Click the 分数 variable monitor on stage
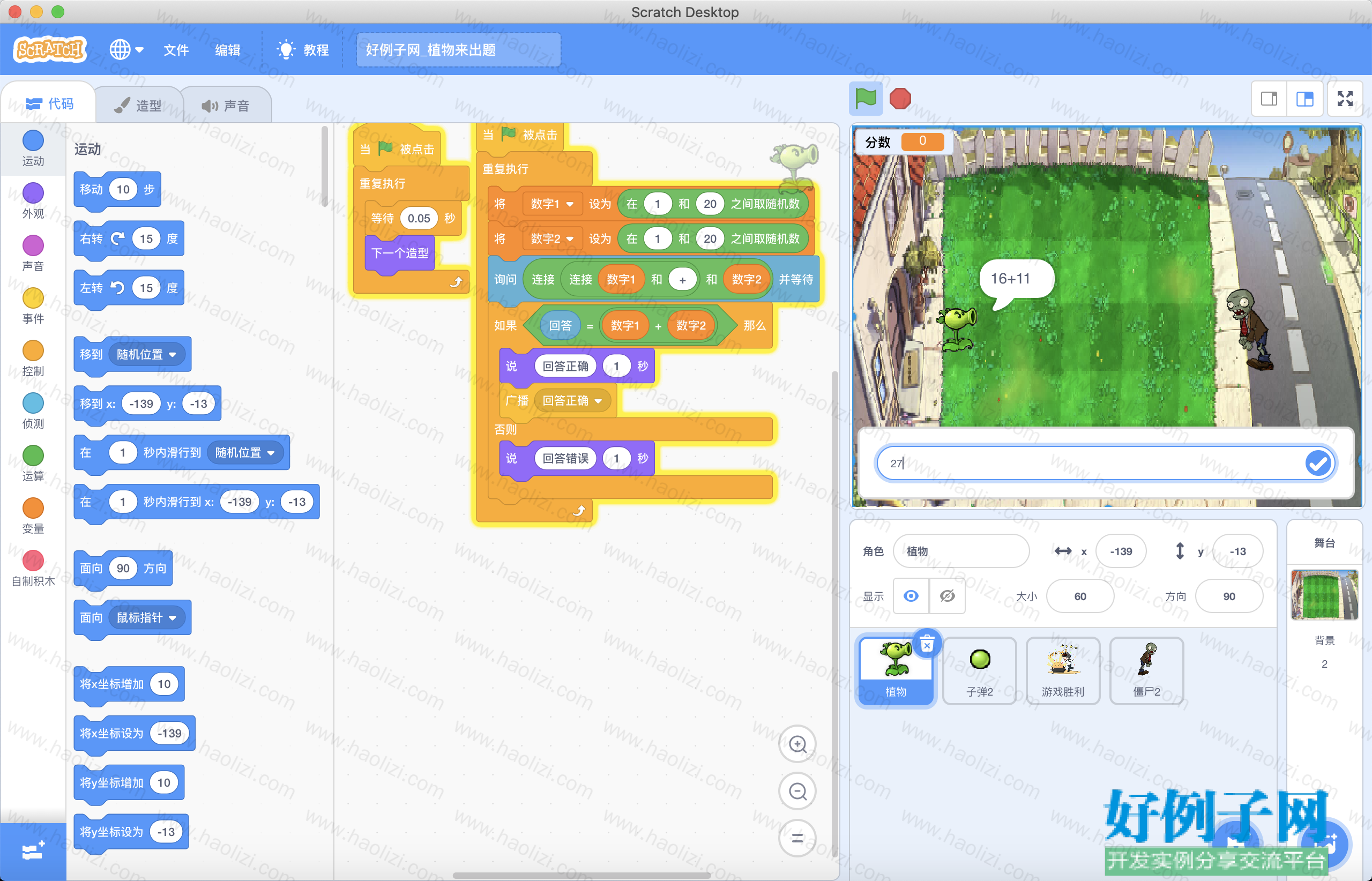The height and width of the screenshot is (881, 1372). pyautogui.click(x=904, y=141)
